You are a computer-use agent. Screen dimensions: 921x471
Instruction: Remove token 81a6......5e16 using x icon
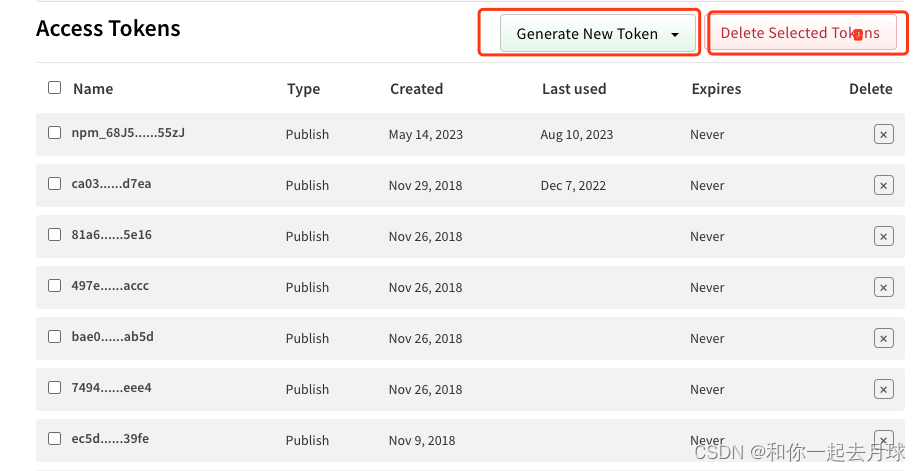tap(883, 236)
